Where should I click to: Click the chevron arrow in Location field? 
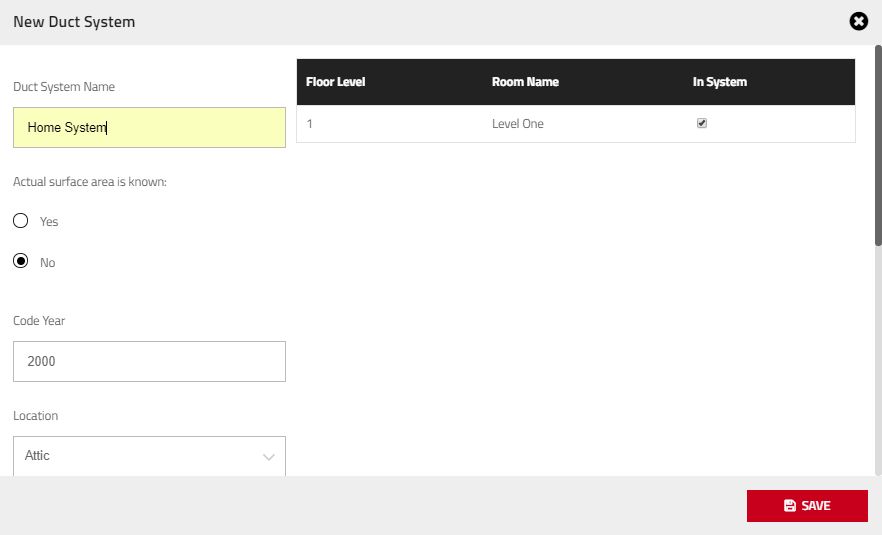268,457
